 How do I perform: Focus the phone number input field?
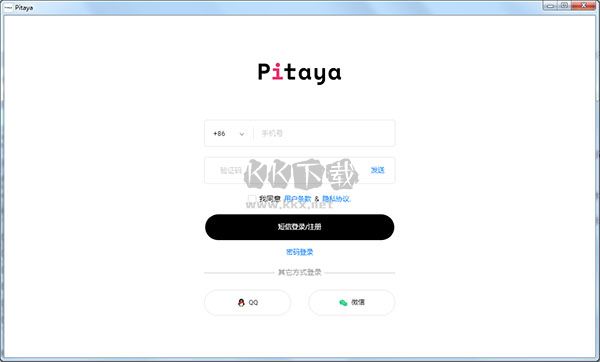(x=324, y=134)
